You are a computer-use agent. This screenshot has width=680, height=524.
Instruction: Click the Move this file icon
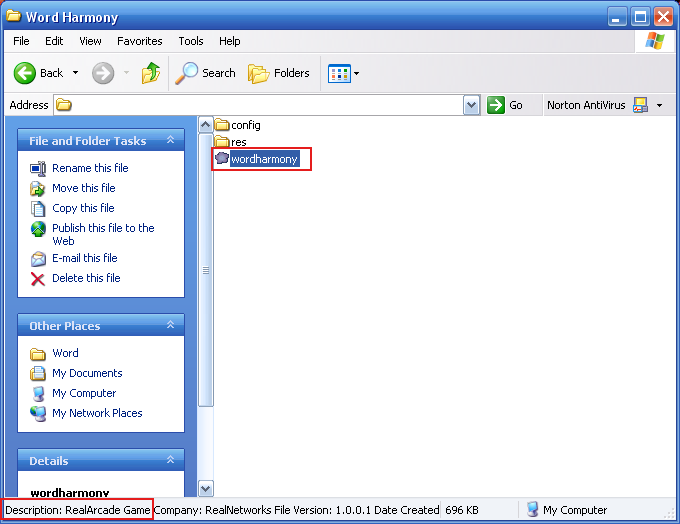(x=38, y=188)
